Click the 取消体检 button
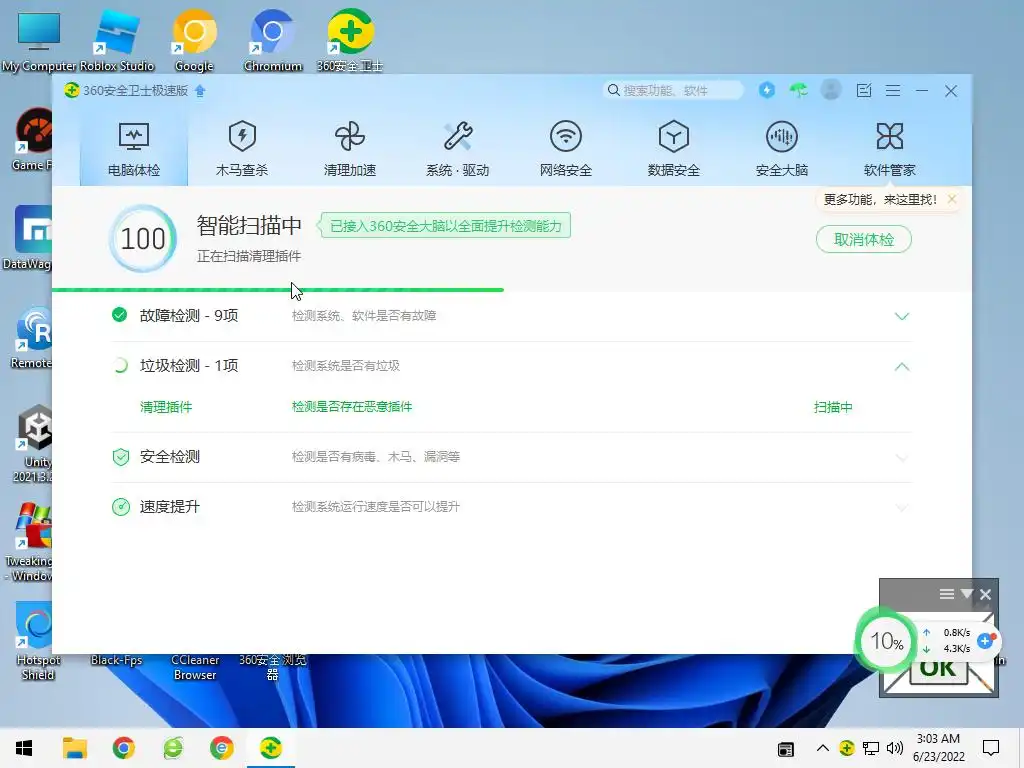 863,240
